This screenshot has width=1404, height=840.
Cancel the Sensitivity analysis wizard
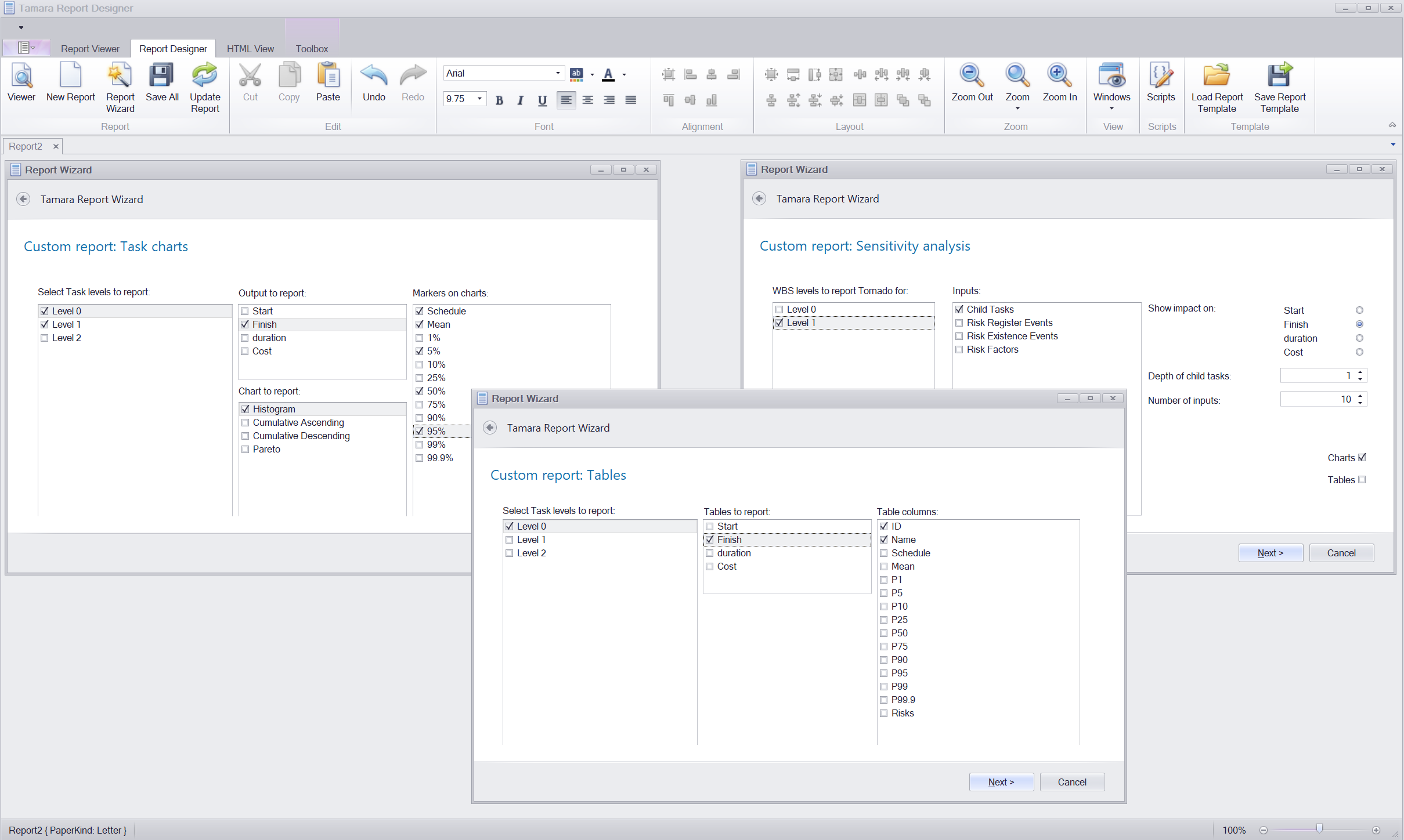click(x=1341, y=553)
